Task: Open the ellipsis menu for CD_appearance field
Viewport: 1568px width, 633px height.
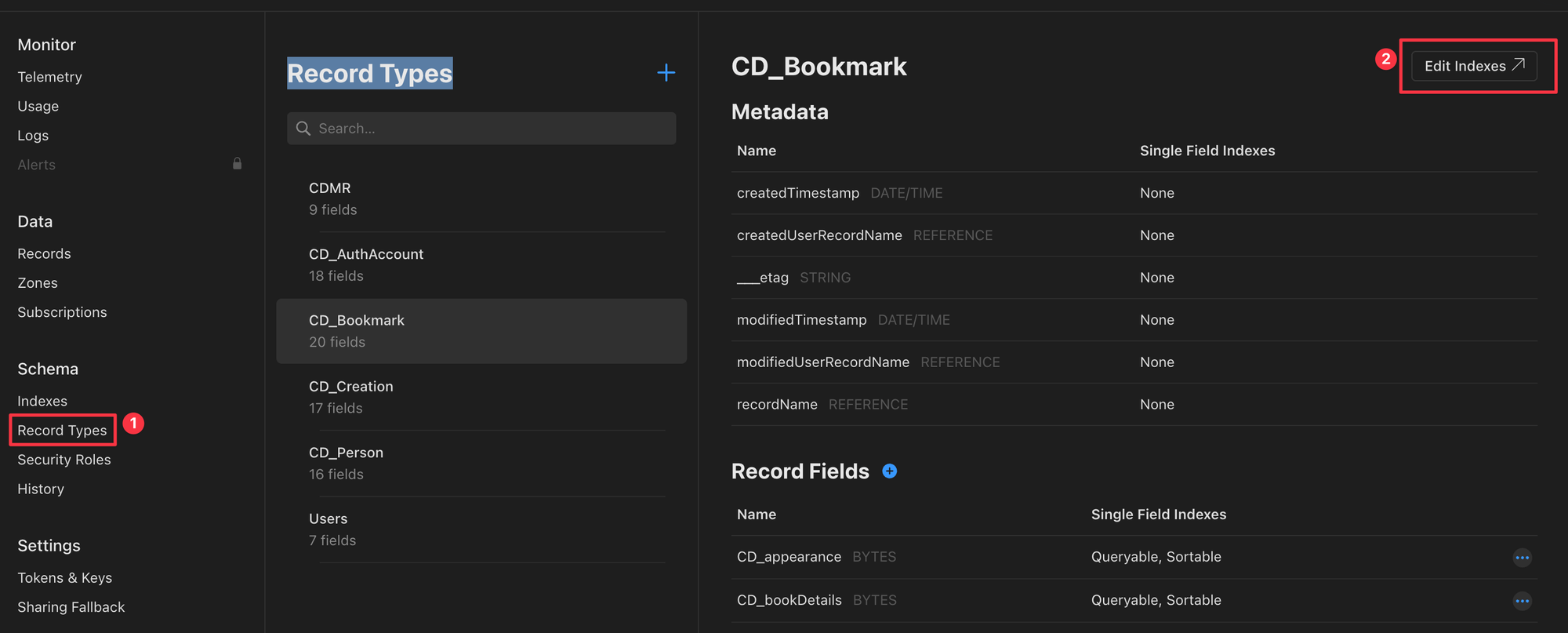Action: click(1522, 558)
